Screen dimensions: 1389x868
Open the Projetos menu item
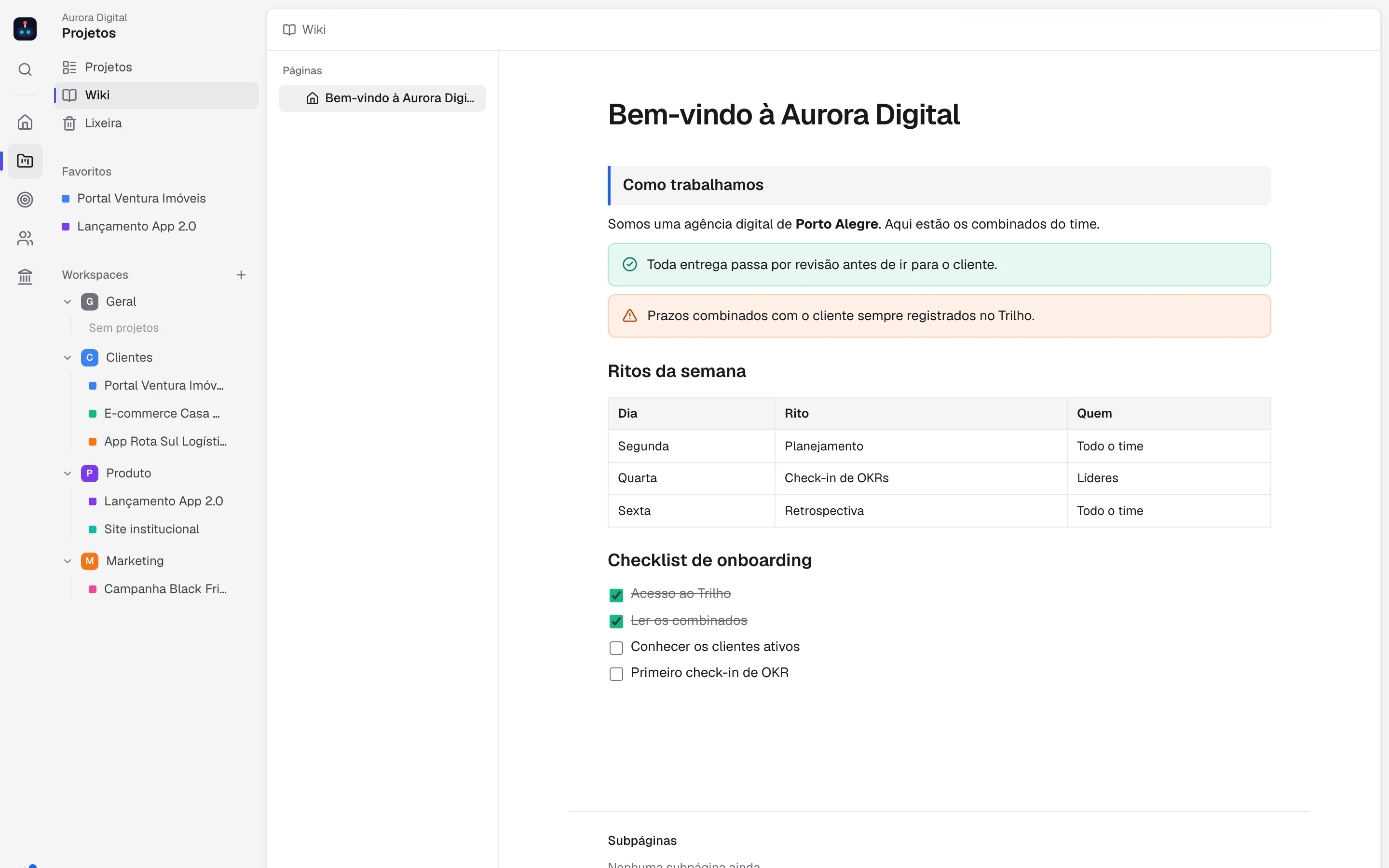(156, 67)
